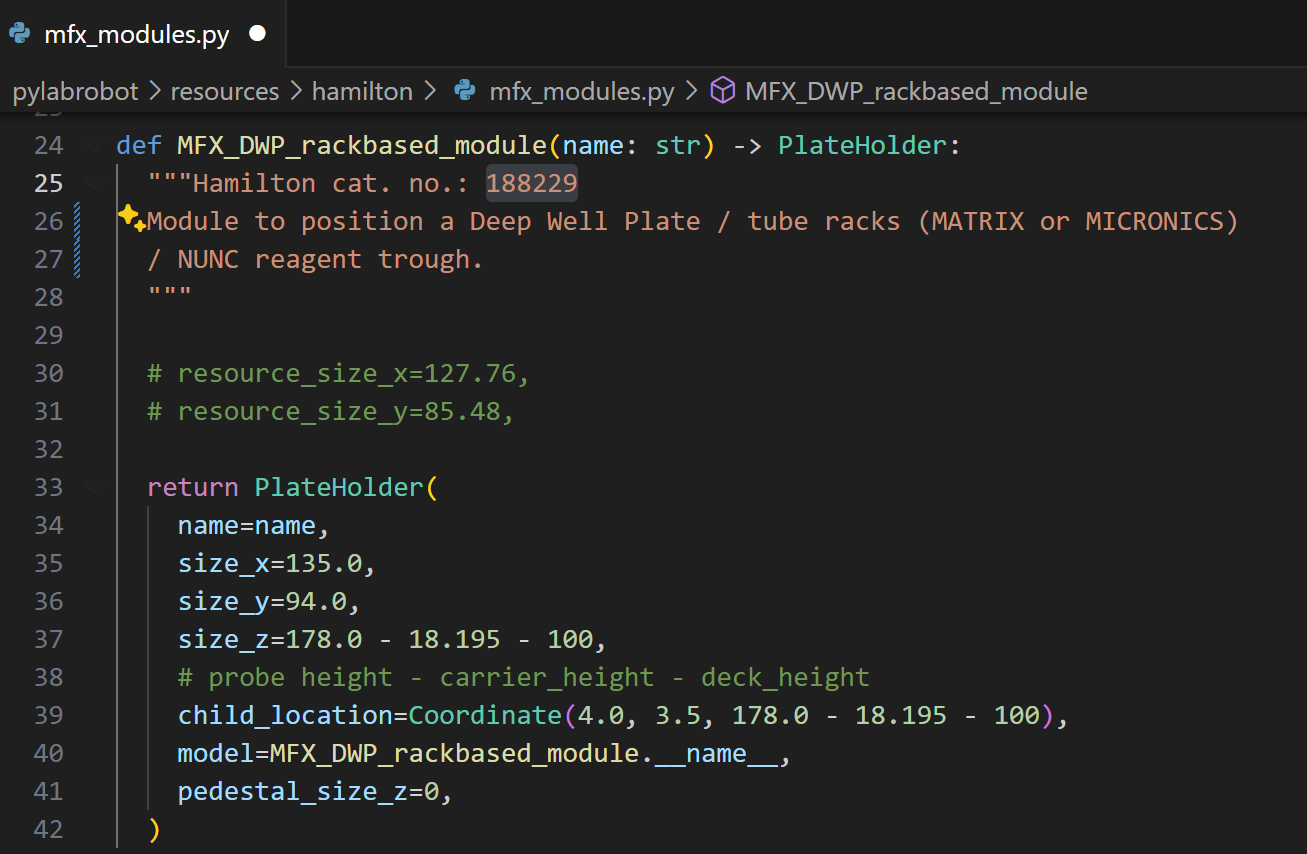Select the mfx_modules.py editor tab

pos(143,34)
